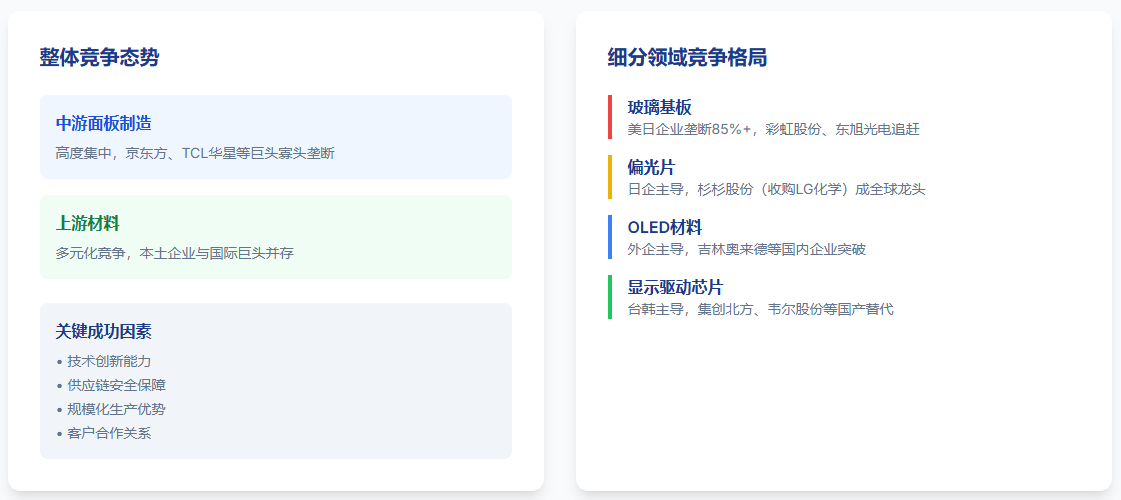1121x500 pixels.
Task: Select the 上游材料 card title
Action: 87,223
